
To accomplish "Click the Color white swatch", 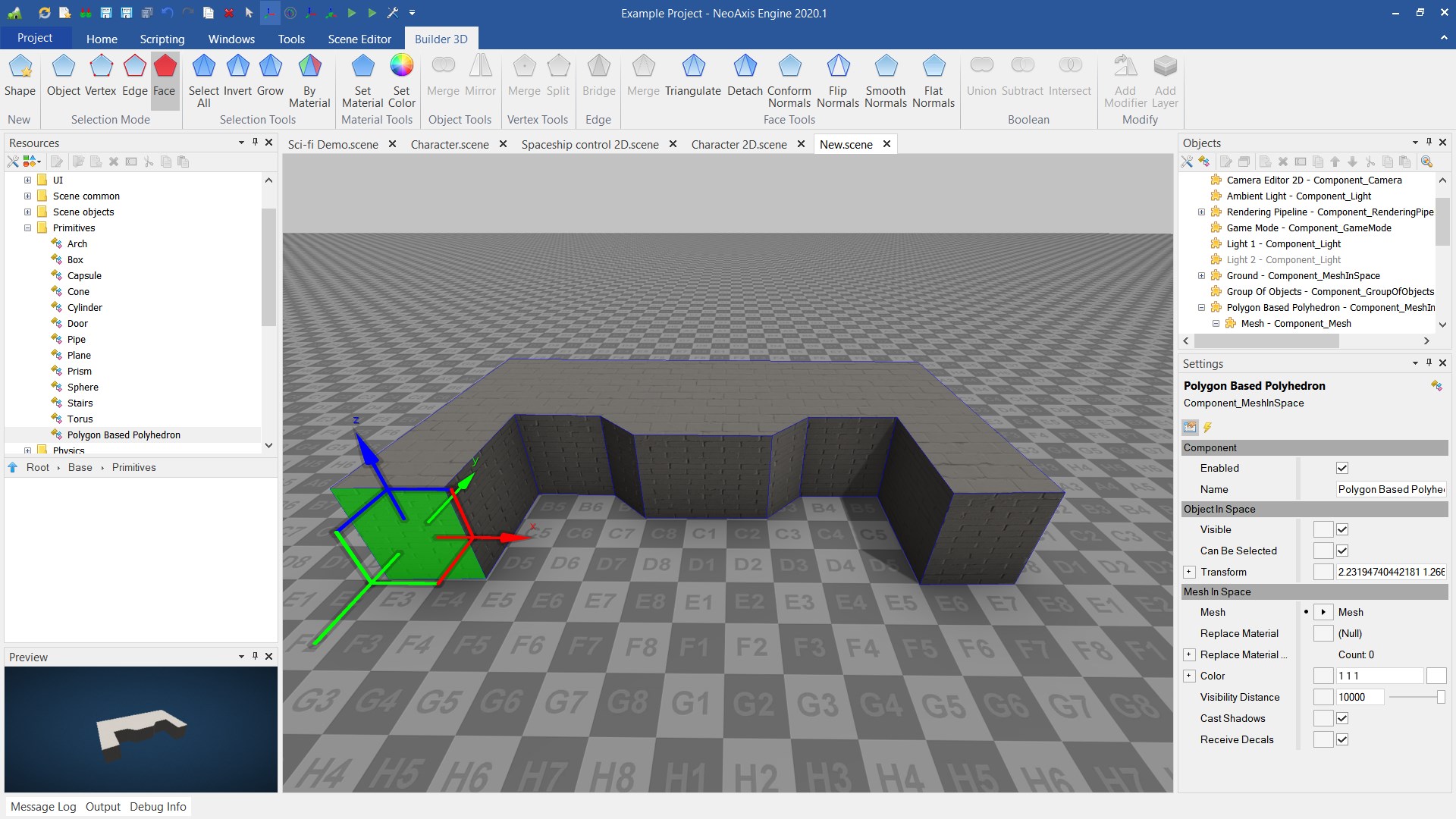I will (1436, 676).
